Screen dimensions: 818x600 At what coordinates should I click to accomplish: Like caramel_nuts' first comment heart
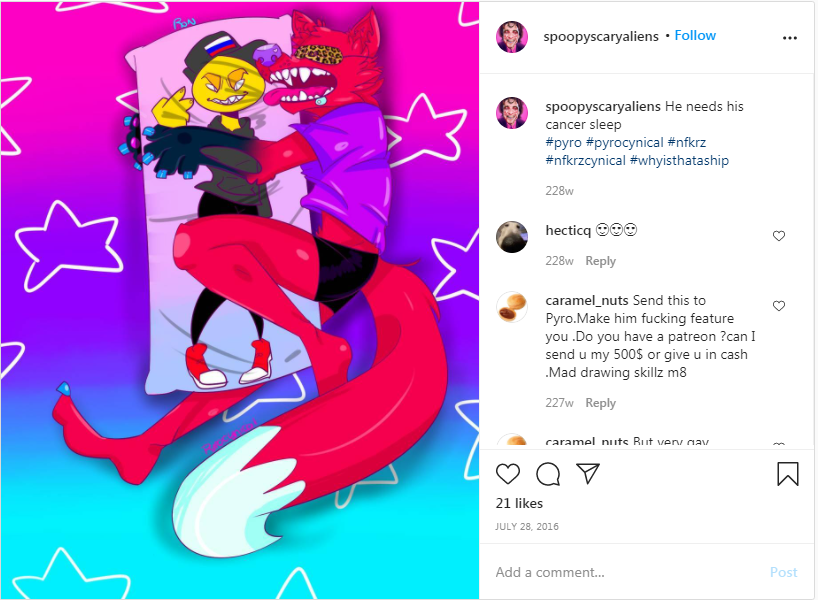pyautogui.click(x=779, y=306)
